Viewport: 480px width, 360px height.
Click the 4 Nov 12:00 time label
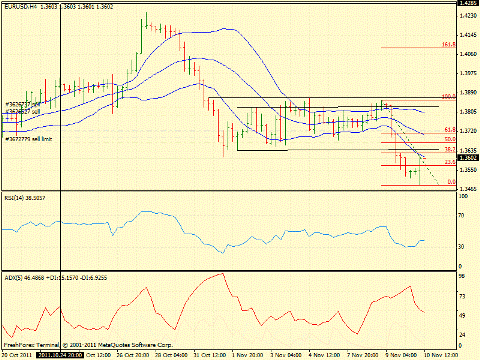(x=324, y=355)
